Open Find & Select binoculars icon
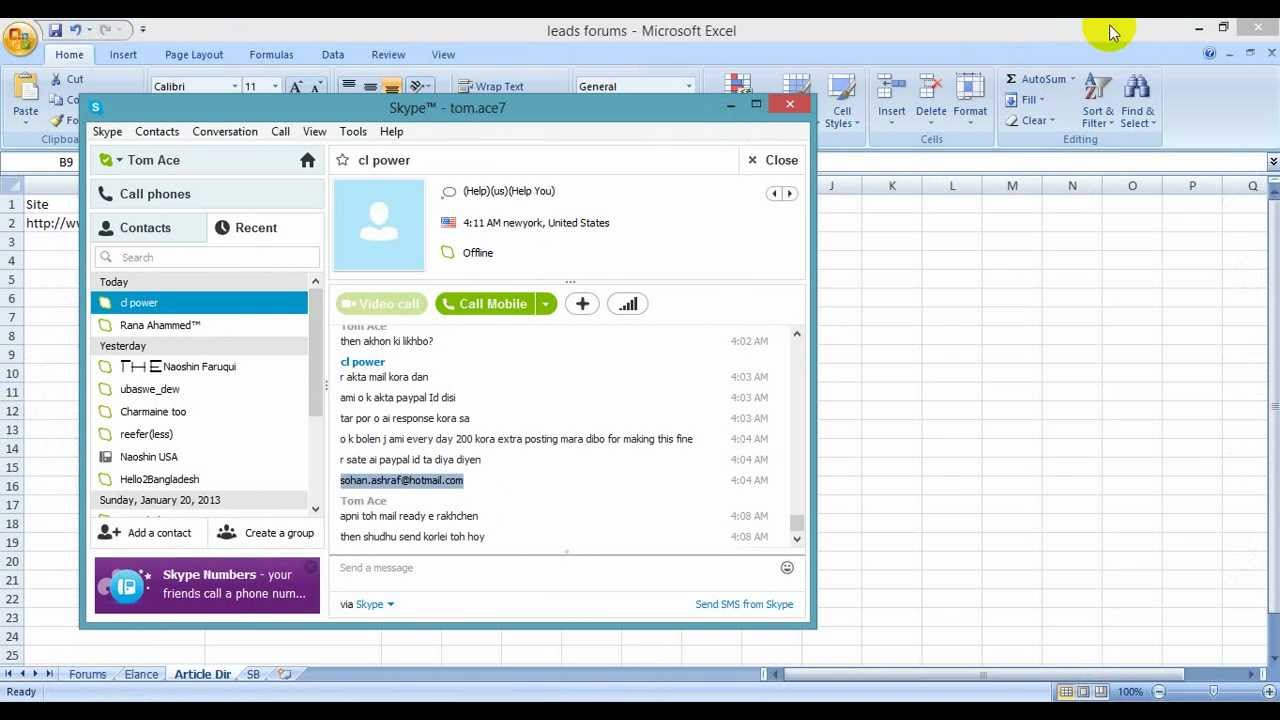Screen dimensions: 1280x720 1137,88
